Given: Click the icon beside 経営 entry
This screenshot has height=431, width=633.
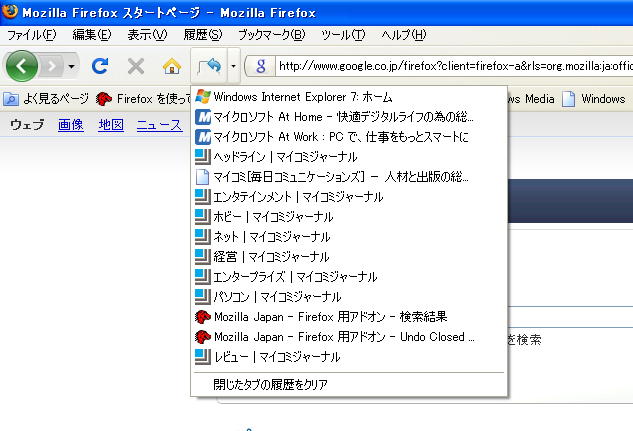Looking at the screenshot, I should (x=203, y=257).
